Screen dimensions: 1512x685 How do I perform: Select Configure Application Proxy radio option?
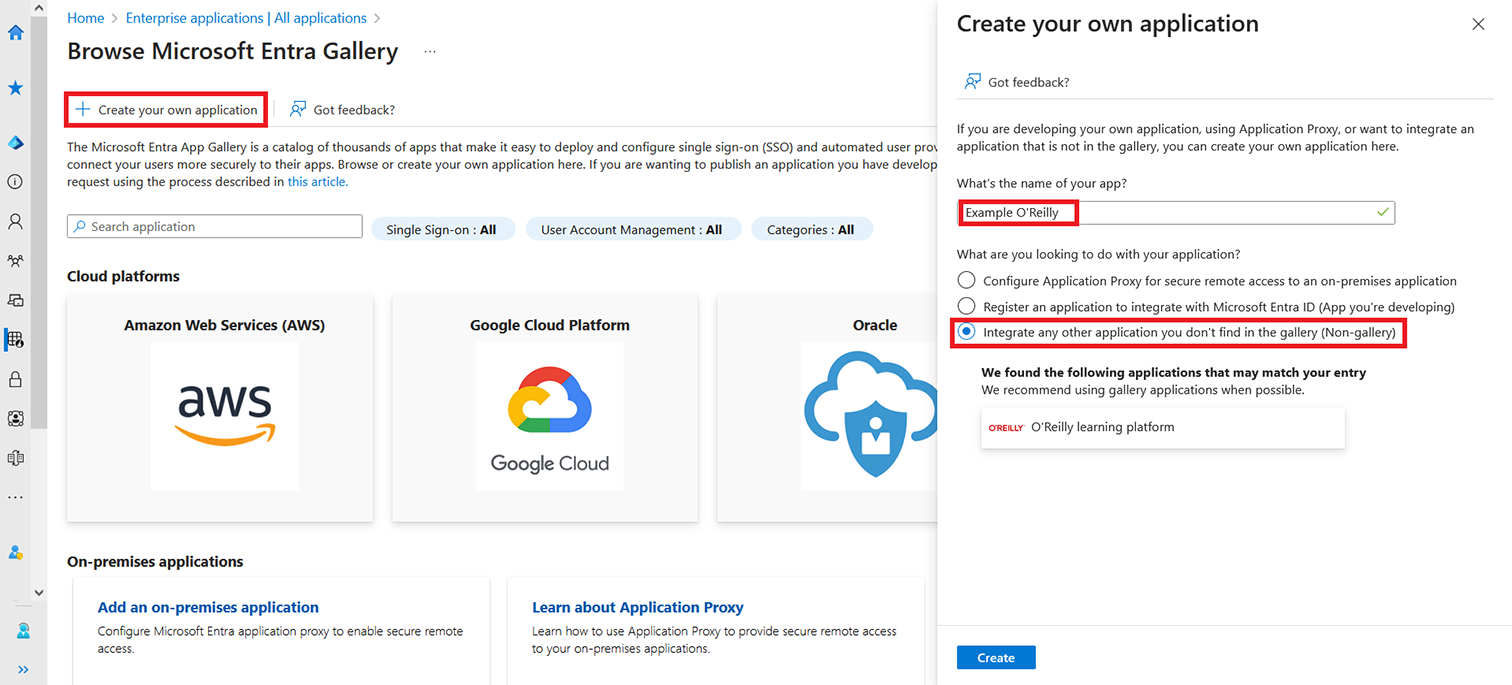[x=966, y=281]
